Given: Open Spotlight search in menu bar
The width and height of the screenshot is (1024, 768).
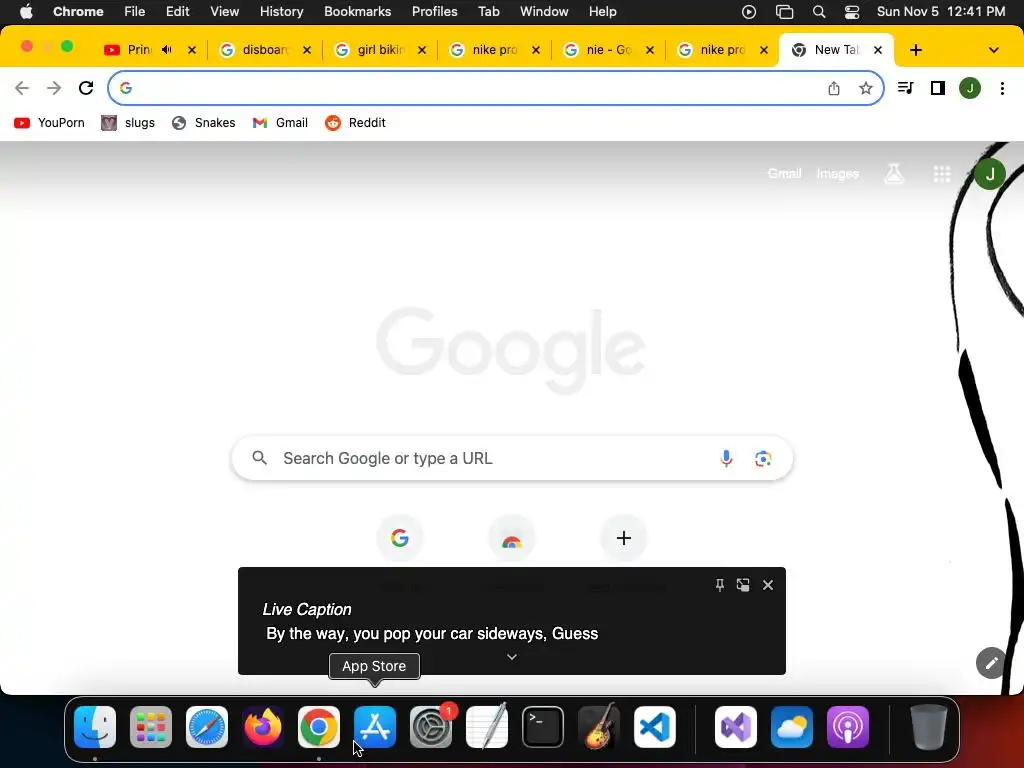Looking at the screenshot, I should [x=818, y=12].
